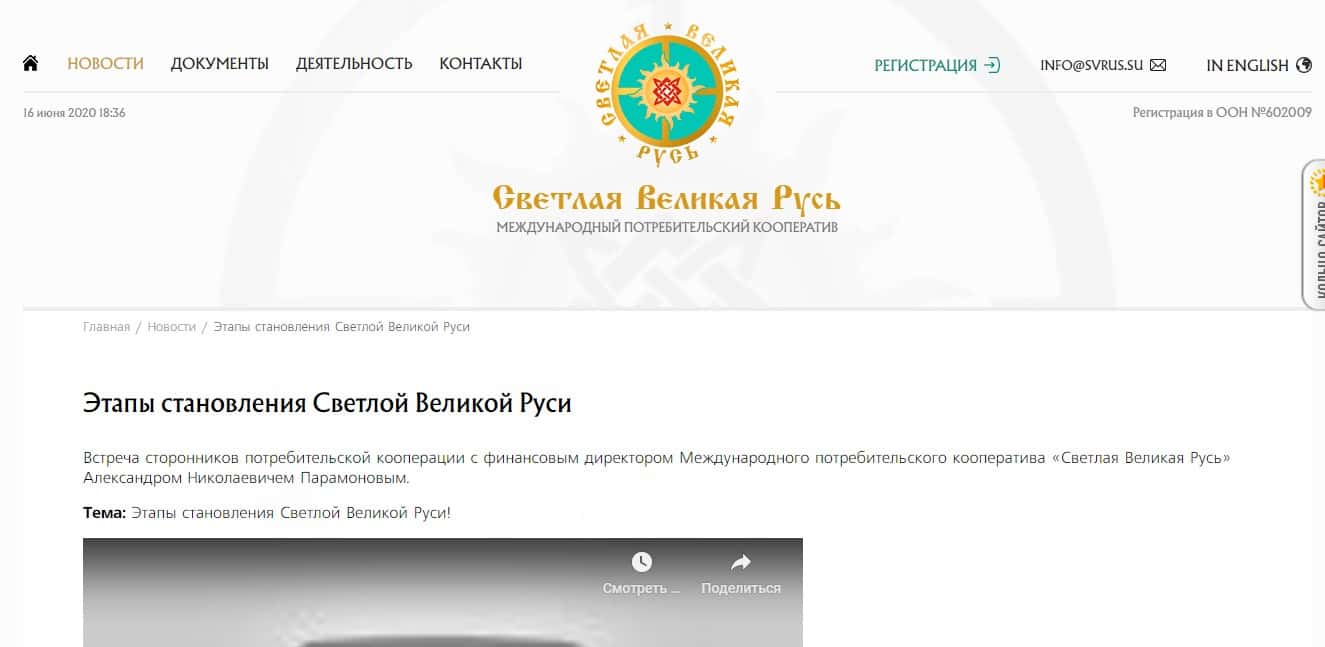Viewport: 1325px width, 647px height.
Task: Go to the home page icon
Action: point(31,63)
